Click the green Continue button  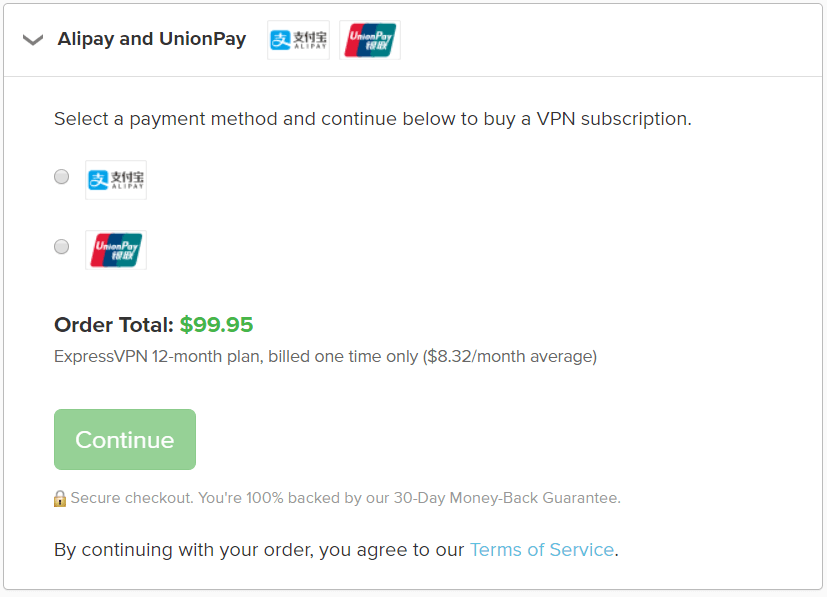tap(125, 439)
